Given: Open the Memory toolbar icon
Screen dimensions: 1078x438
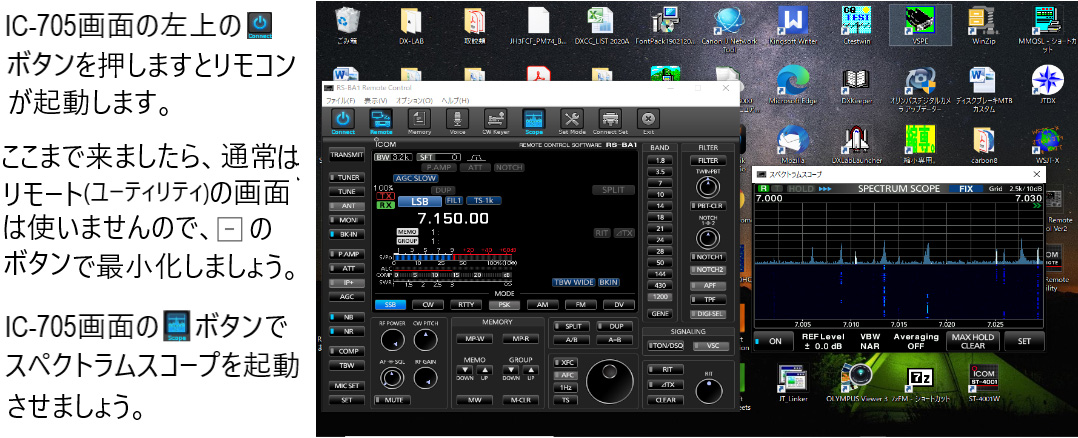Looking at the screenshot, I should [419, 121].
